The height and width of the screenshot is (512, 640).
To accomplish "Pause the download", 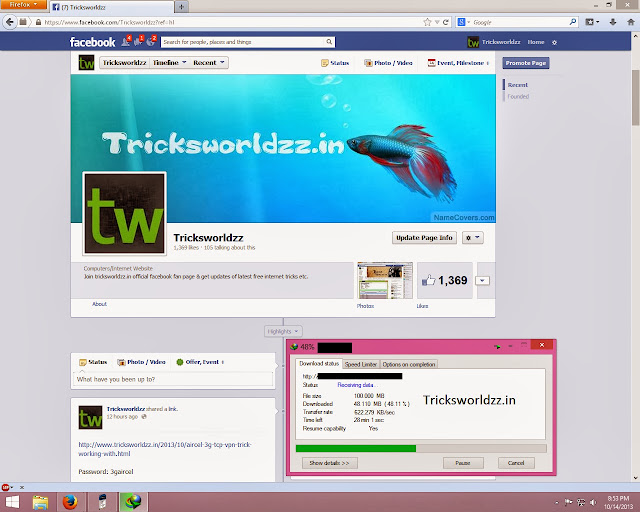I will [463, 463].
